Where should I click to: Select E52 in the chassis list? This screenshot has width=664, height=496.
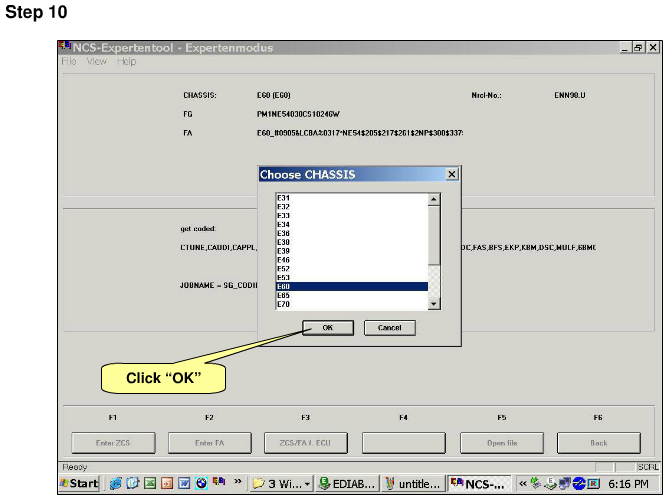tap(352, 269)
